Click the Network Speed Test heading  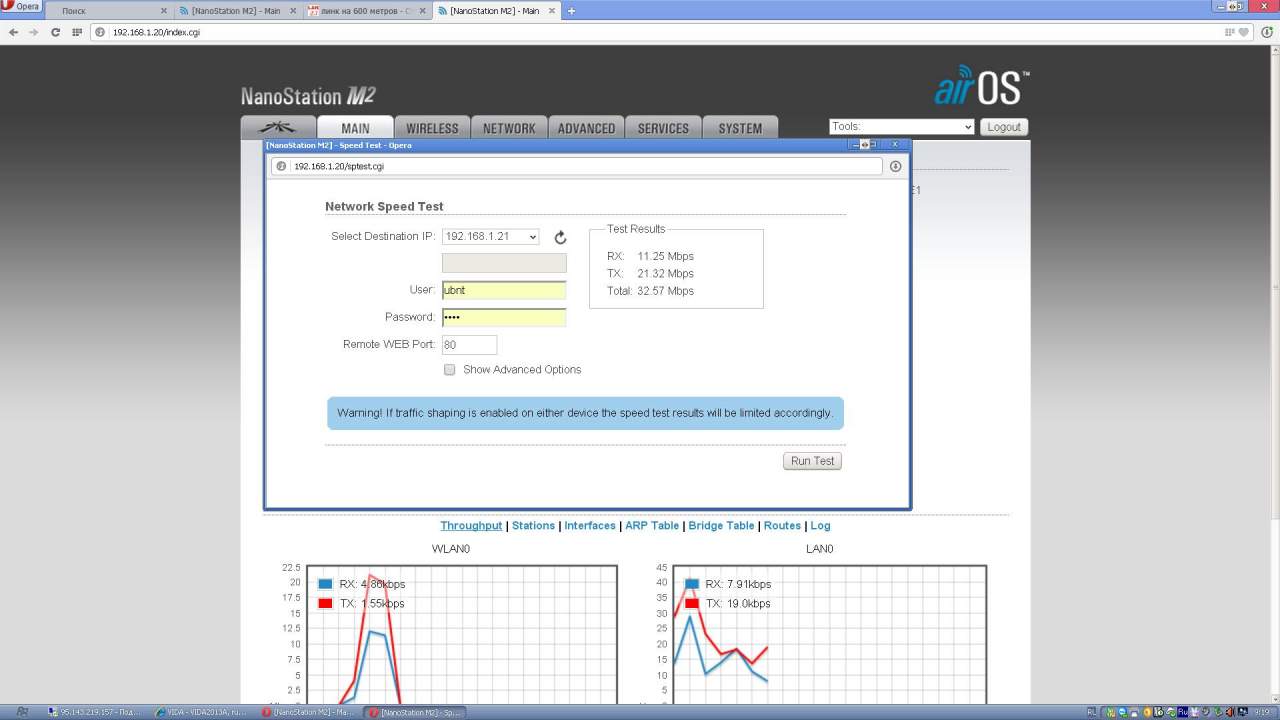pyautogui.click(x=384, y=207)
